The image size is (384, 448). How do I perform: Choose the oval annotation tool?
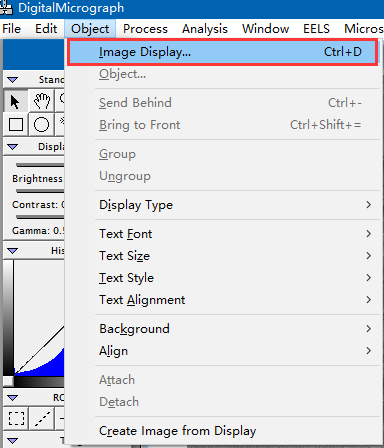point(42,125)
